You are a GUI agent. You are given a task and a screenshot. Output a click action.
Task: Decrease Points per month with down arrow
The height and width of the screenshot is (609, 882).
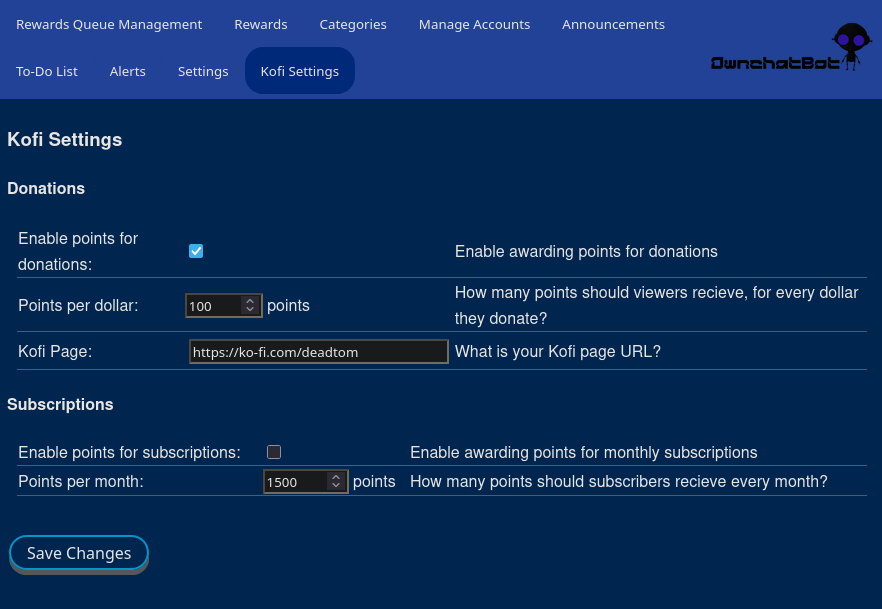click(x=336, y=487)
